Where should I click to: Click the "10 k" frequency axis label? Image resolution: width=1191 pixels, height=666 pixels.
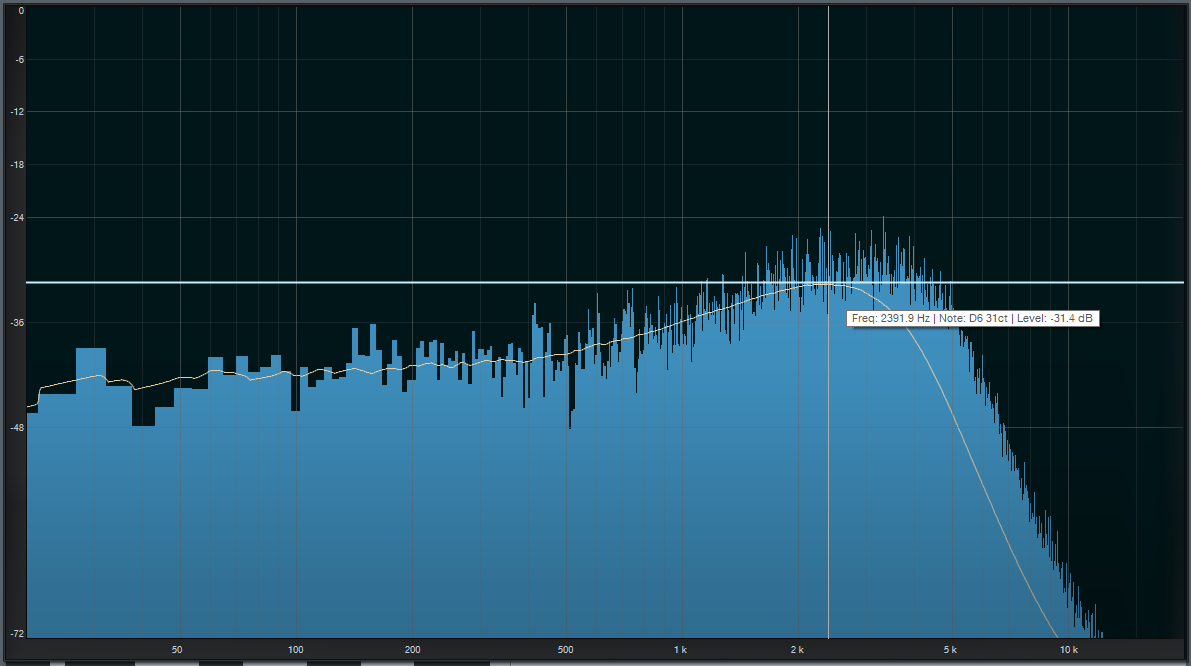1069,650
